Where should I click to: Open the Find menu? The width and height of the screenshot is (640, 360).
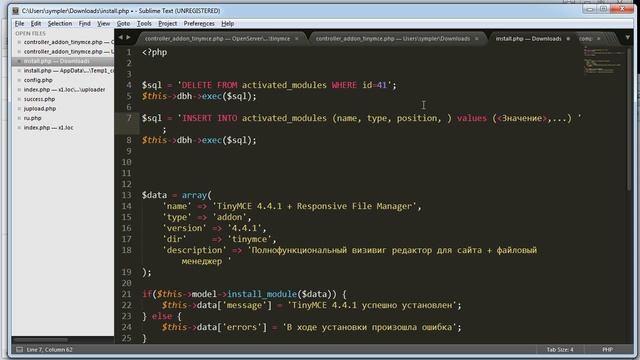pyautogui.click(x=84, y=24)
